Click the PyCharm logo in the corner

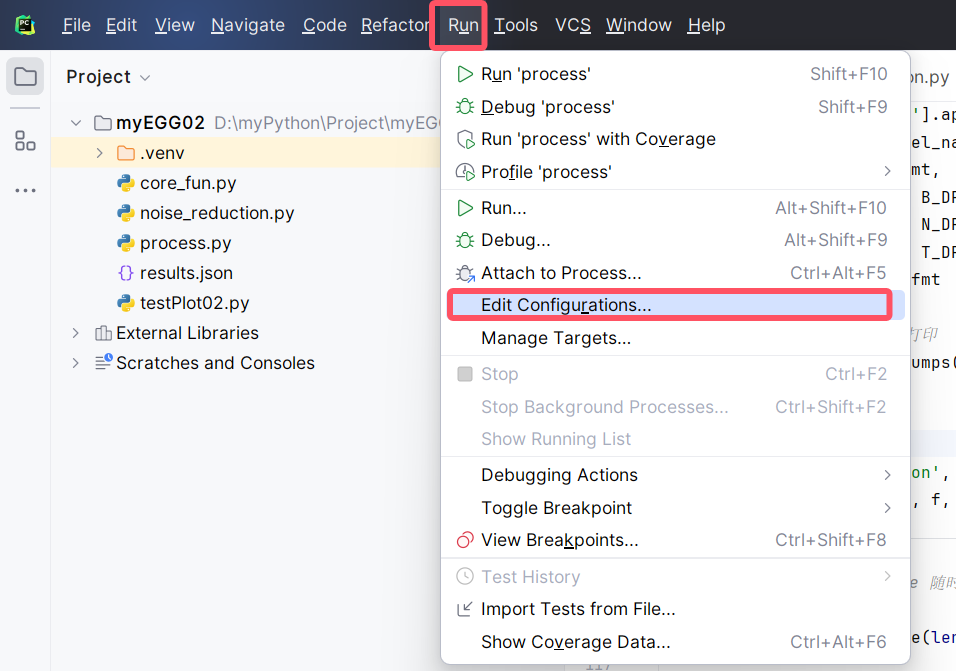coord(24,24)
